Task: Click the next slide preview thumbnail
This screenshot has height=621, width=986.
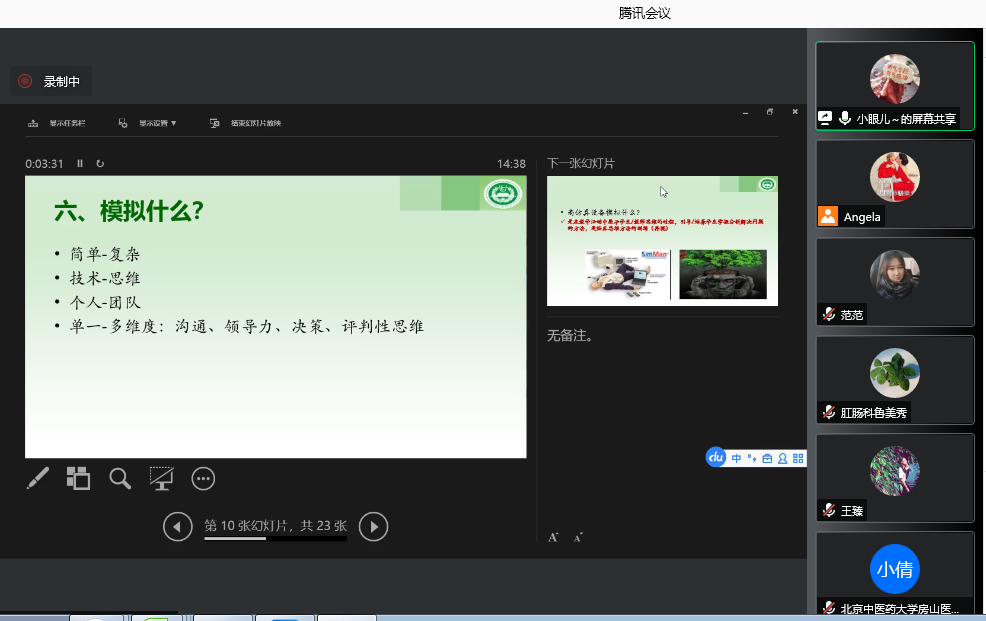Action: [662, 240]
